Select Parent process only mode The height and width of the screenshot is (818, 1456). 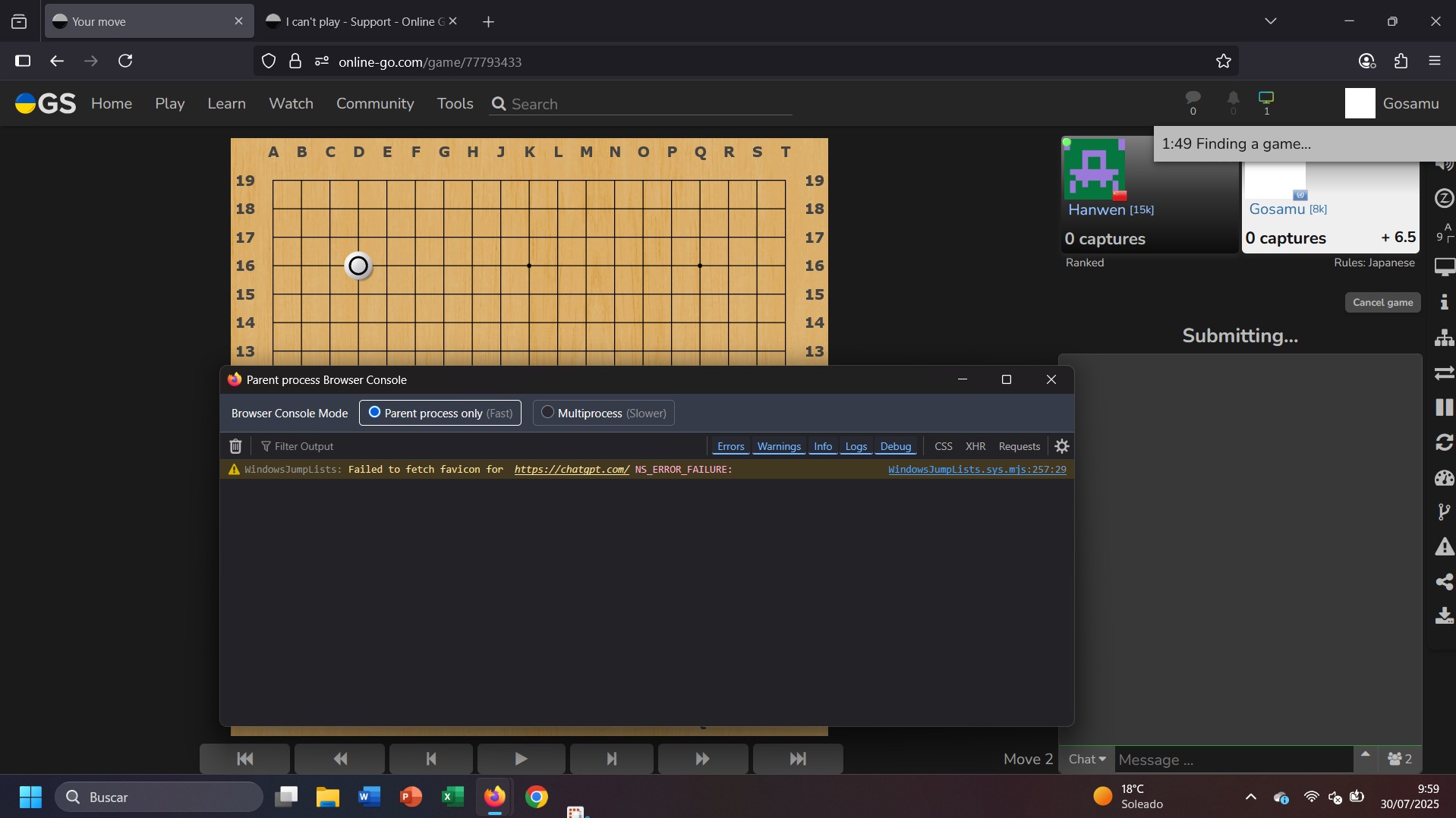[x=440, y=413]
